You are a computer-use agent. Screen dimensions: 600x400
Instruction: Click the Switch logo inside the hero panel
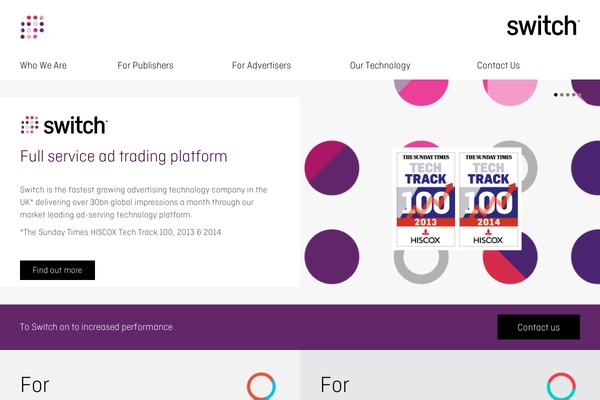[x=64, y=125]
